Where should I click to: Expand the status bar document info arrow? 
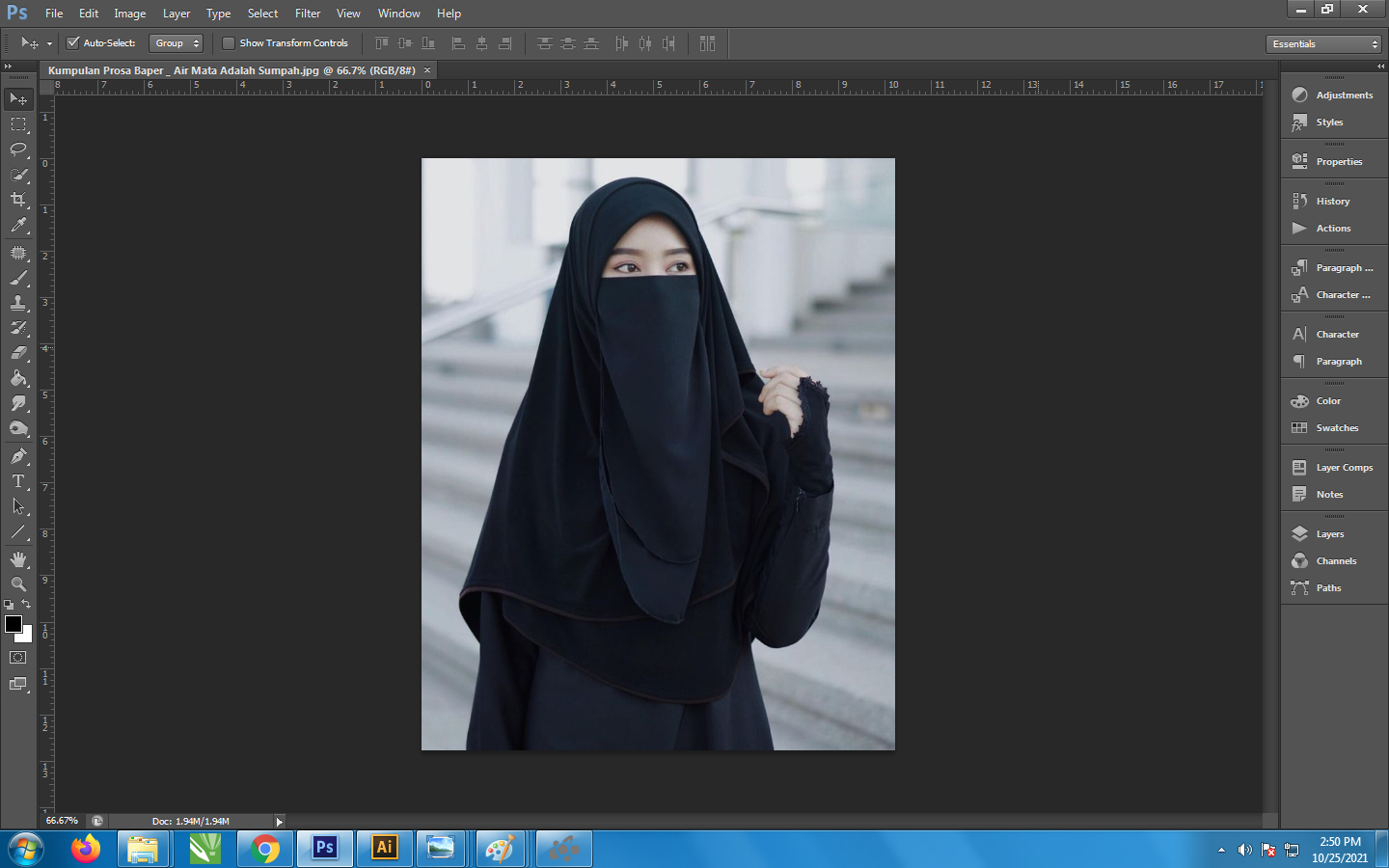tap(280, 822)
